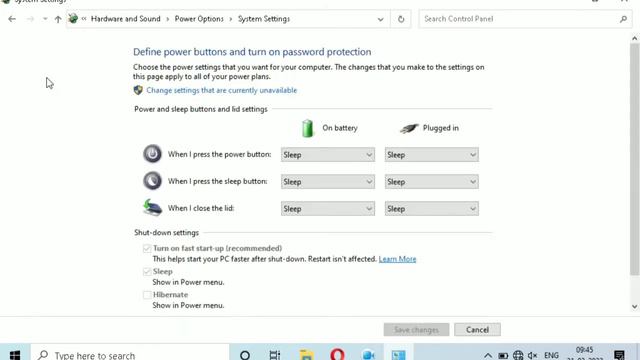Open sleep button On battery dropdown
This screenshot has height=360, width=640.
click(x=328, y=182)
